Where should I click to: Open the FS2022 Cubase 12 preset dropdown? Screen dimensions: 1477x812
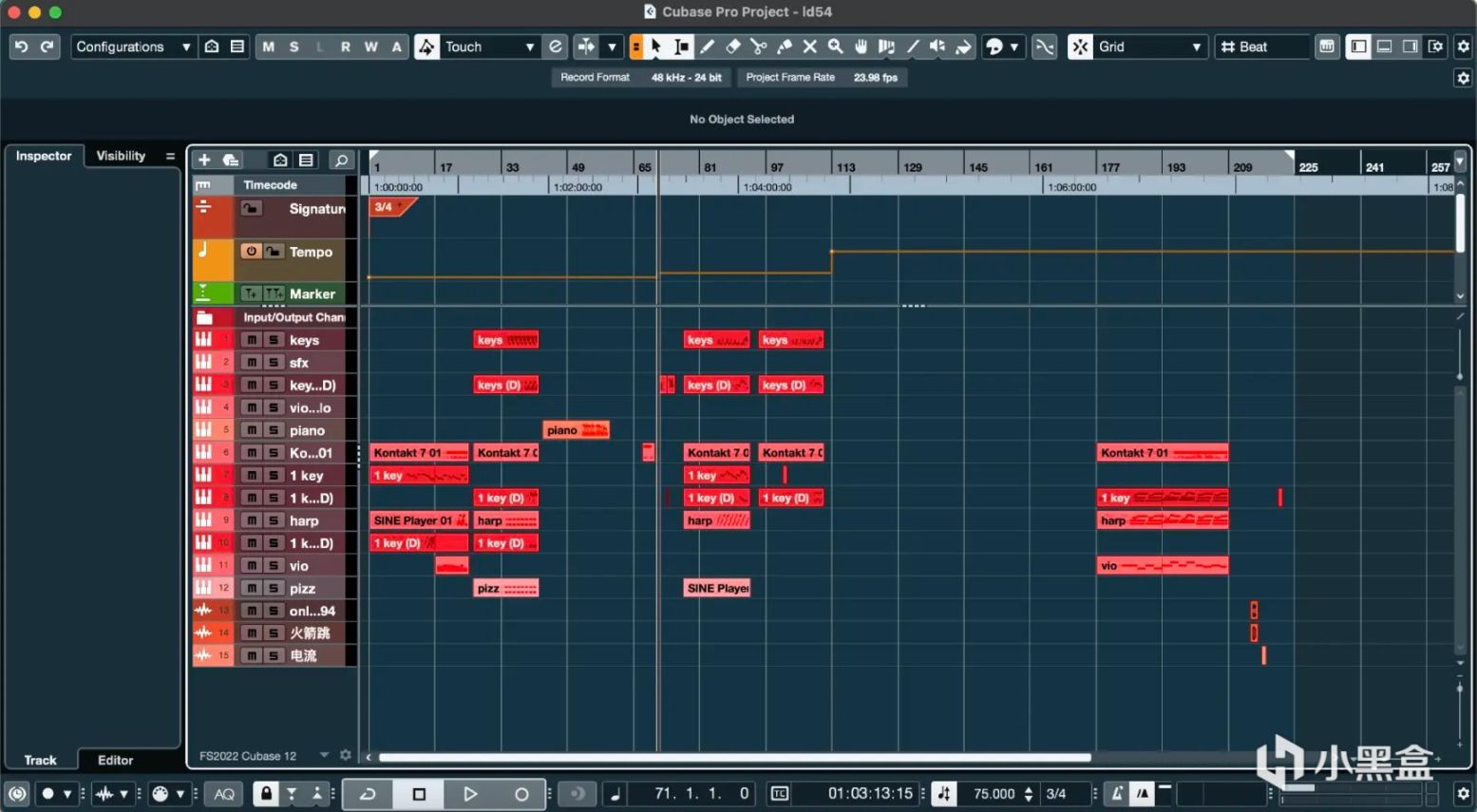point(324,756)
